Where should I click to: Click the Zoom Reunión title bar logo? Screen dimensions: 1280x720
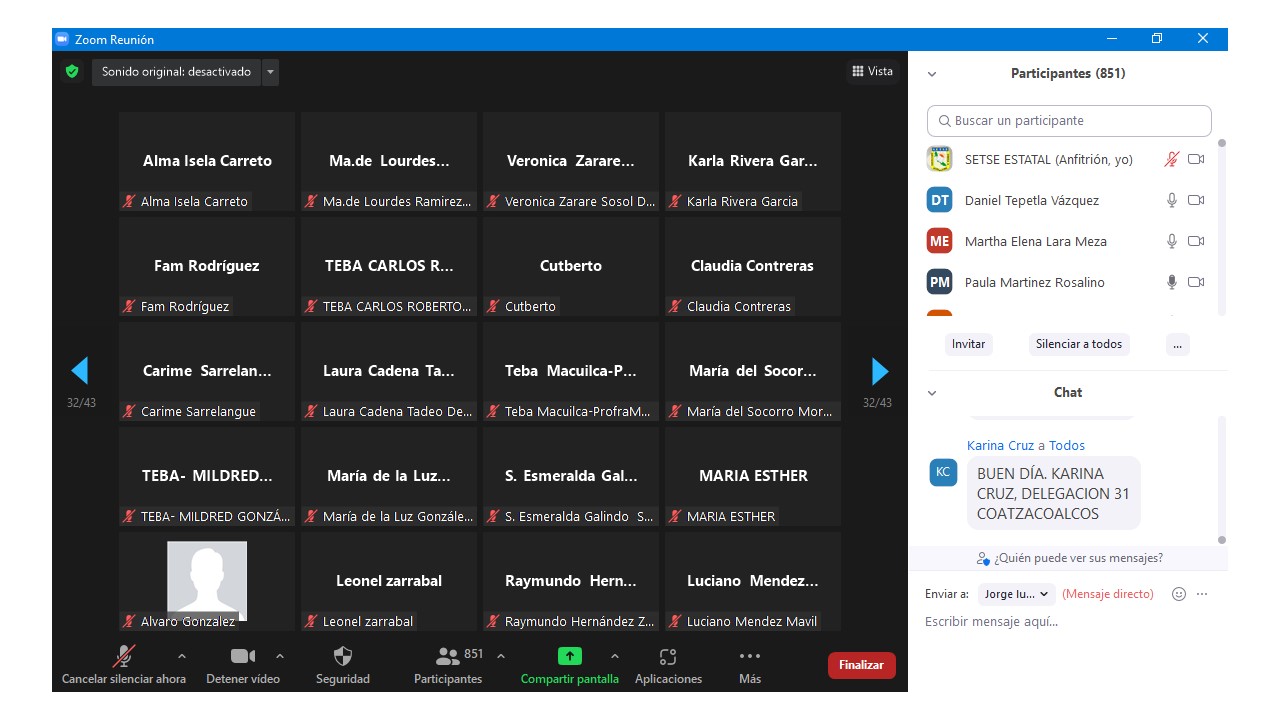coord(62,39)
